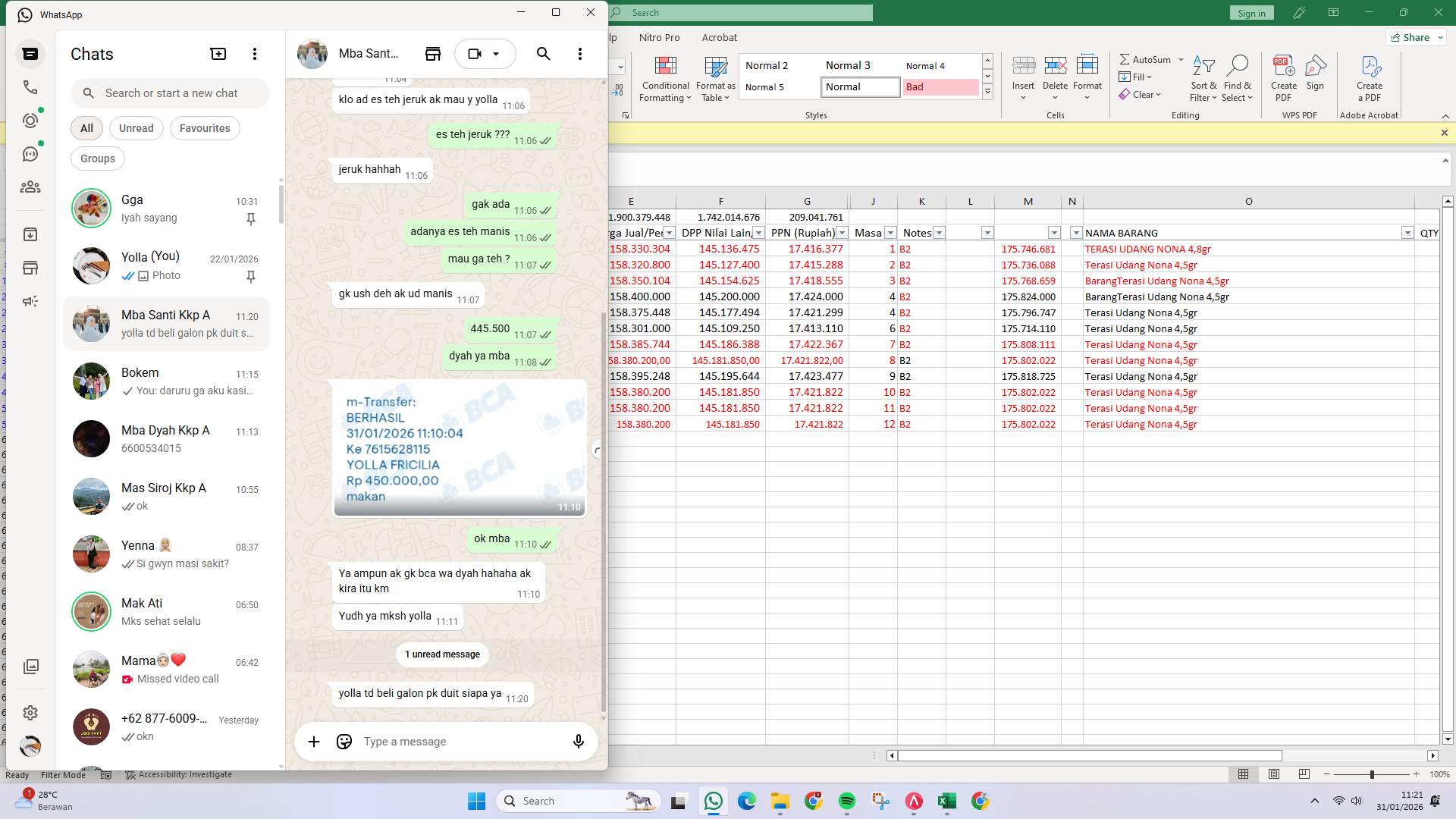Click the Sign in button in Excel
1456x819 pixels.
[1251, 12]
